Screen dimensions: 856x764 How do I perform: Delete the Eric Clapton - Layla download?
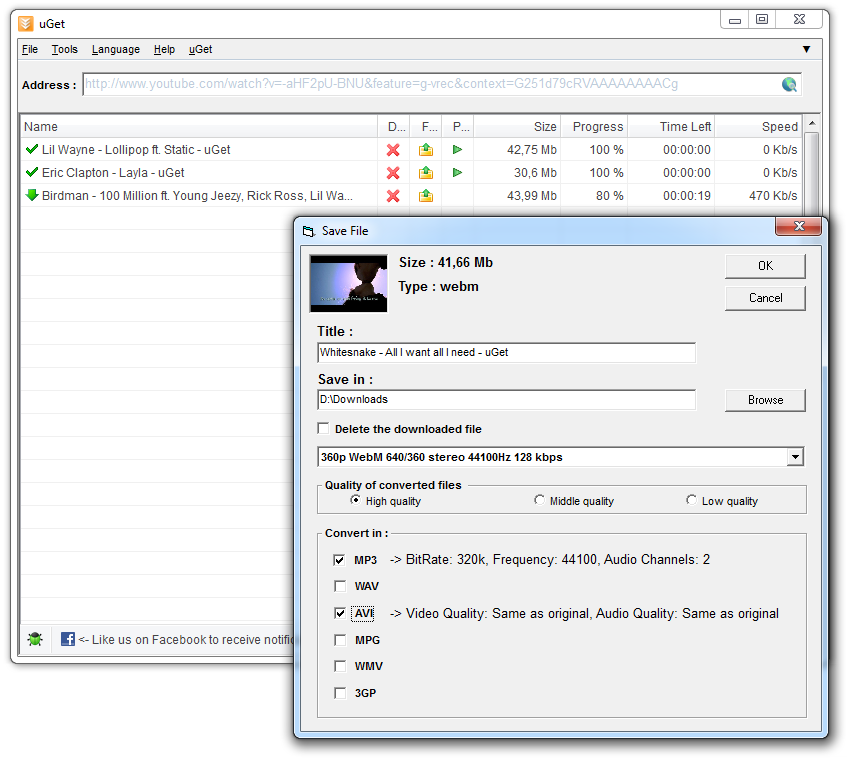[393, 173]
